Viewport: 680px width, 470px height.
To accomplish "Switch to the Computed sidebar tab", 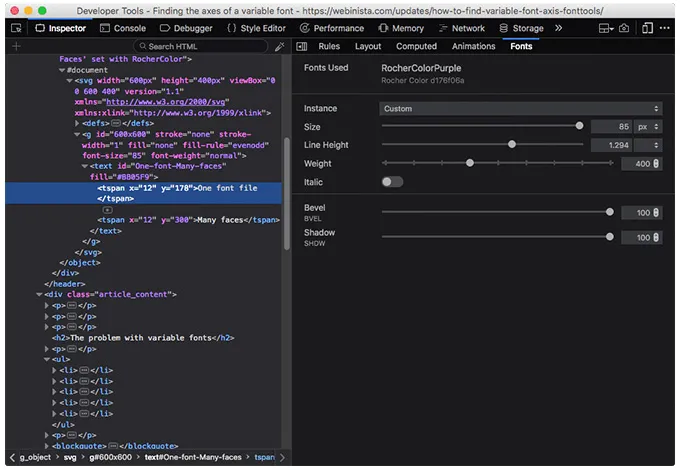I will (x=416, y=46).
